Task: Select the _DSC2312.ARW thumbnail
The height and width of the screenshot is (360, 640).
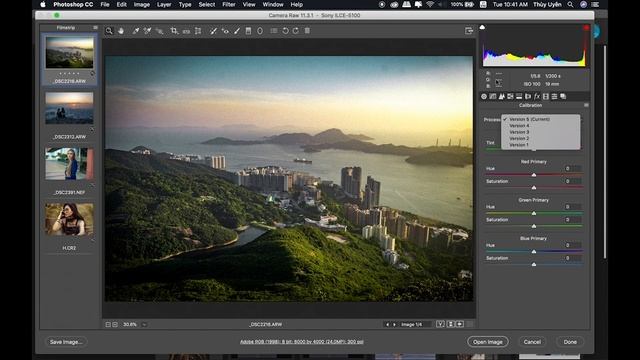Action: [69, 108]
